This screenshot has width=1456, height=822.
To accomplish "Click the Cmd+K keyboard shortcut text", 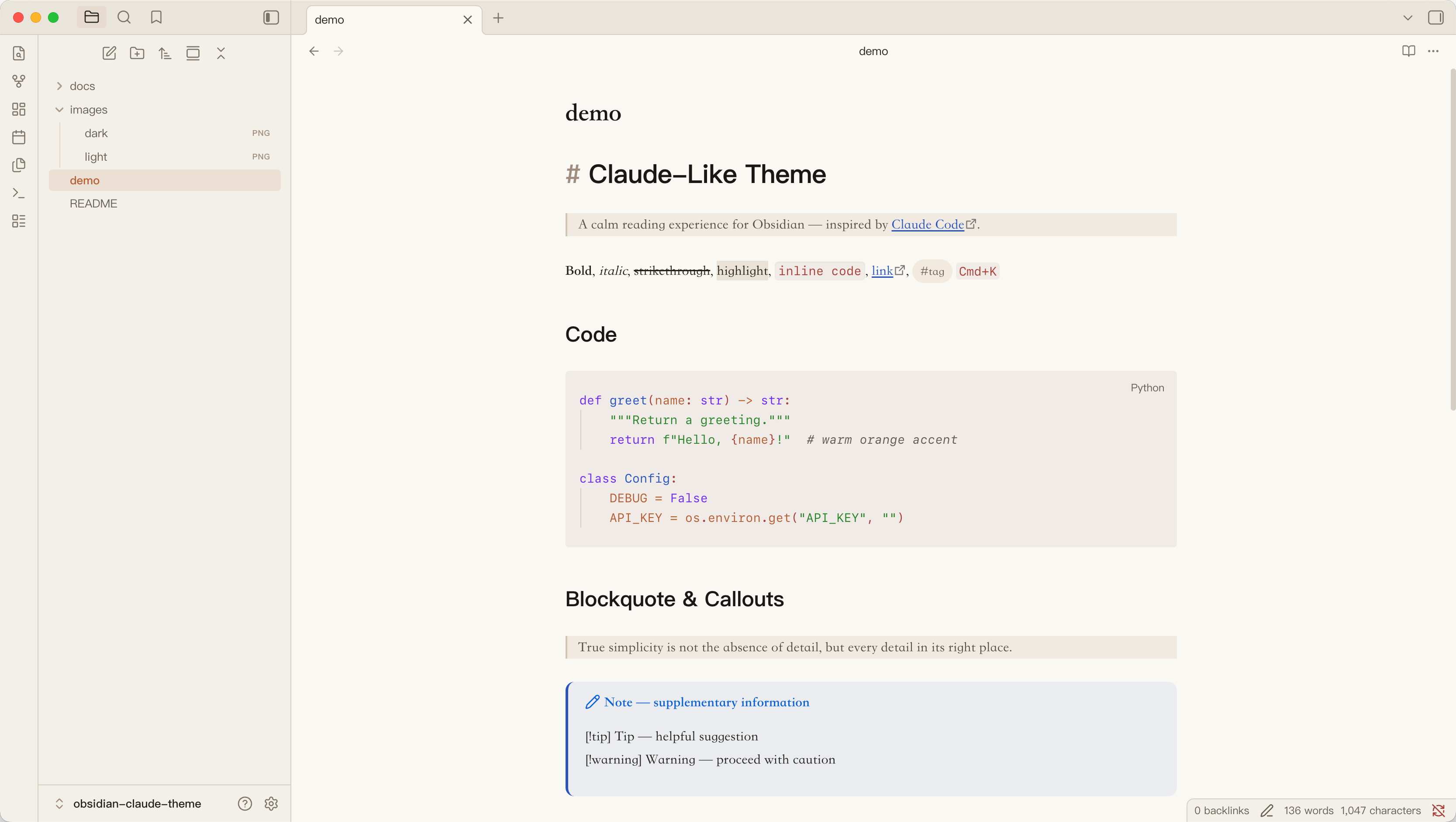I will click(977, 271).
